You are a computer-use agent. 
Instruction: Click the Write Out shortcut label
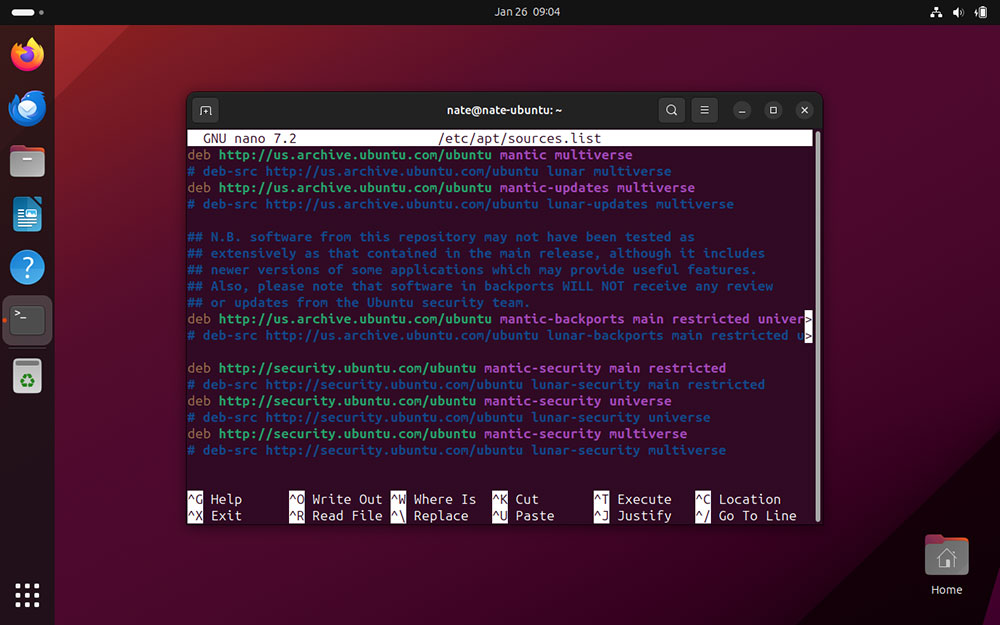point(346,499)
